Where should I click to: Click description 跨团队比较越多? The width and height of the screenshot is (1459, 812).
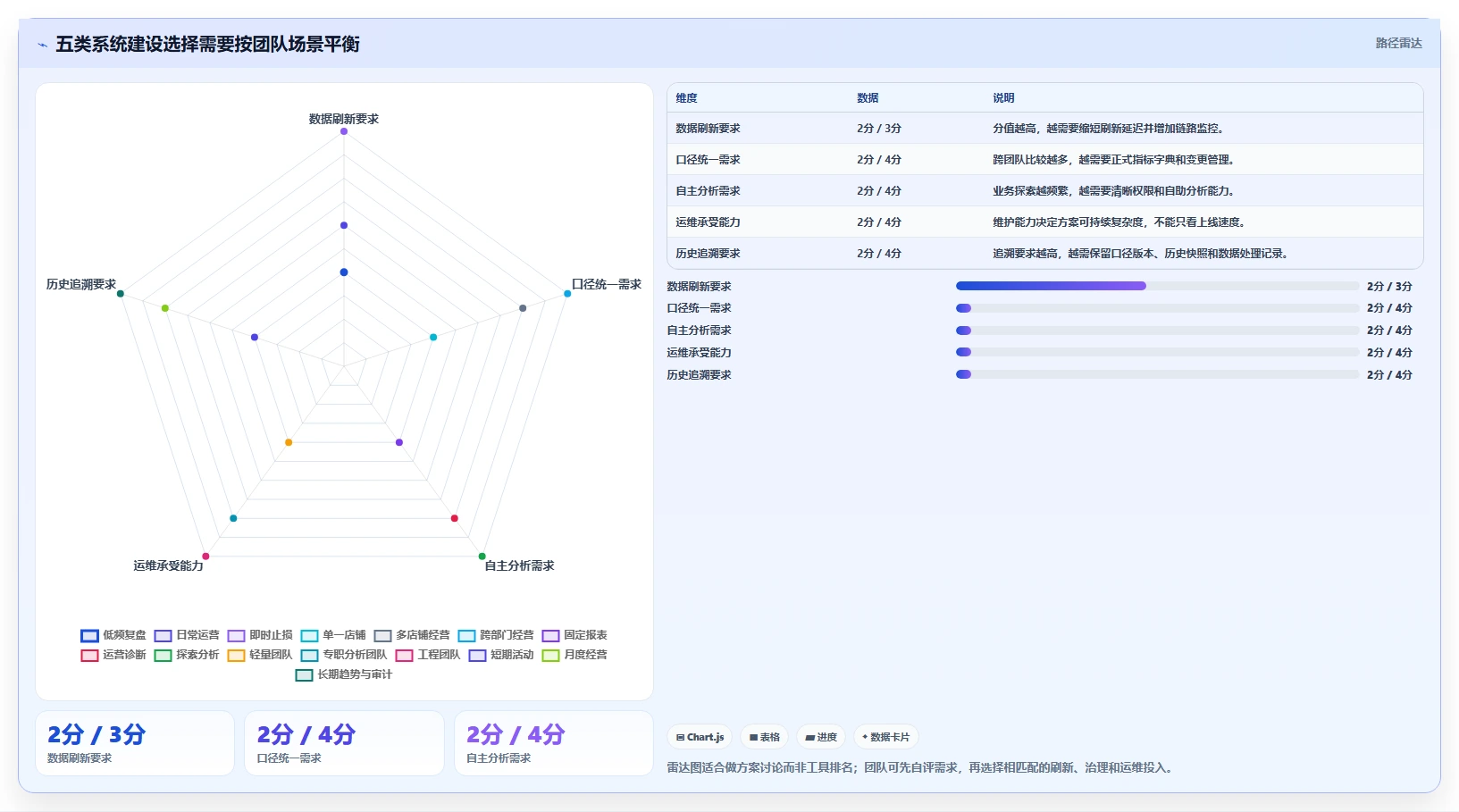coord(1113,160)
